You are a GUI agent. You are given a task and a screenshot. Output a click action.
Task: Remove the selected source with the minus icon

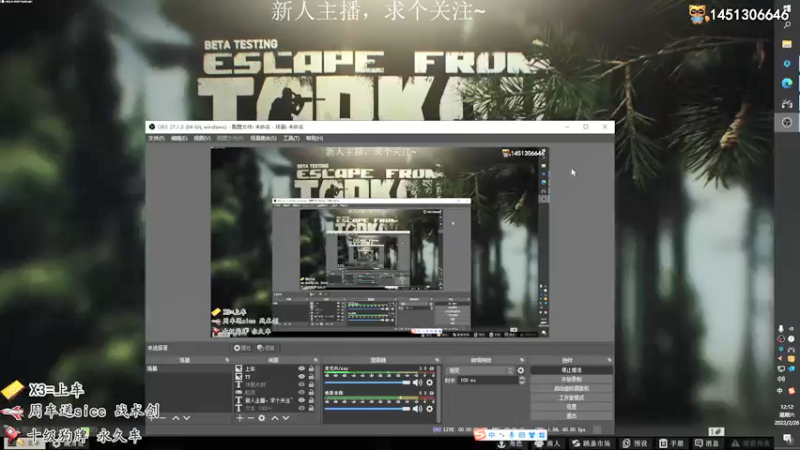(x=251, y=418)
